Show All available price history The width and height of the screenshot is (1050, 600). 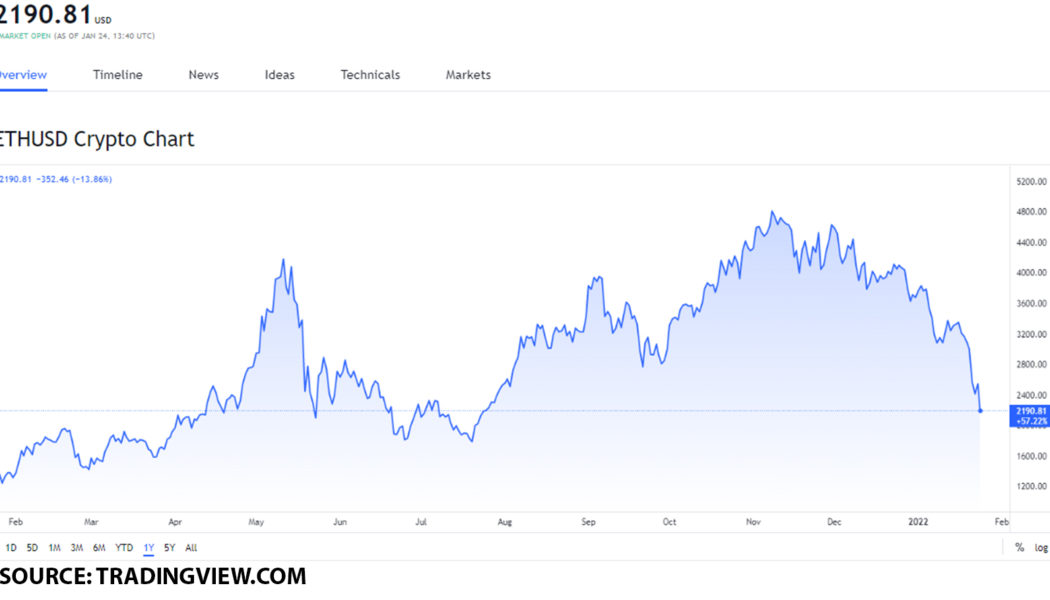point(191,548)
